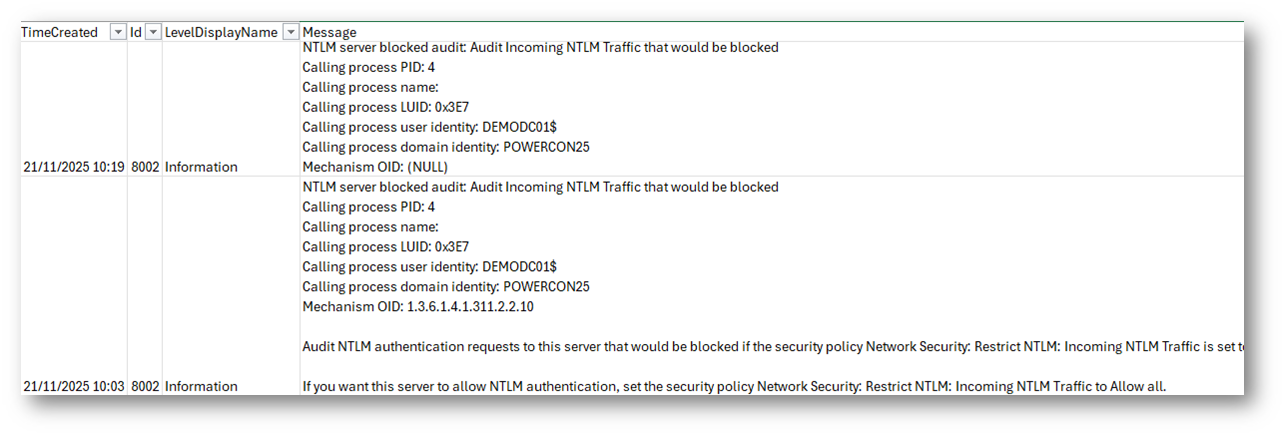This screenshot has width=1286, height=437.
Task: Select the 8002 Id cell for 10:19 event
Action: click(x=144, y=167)
